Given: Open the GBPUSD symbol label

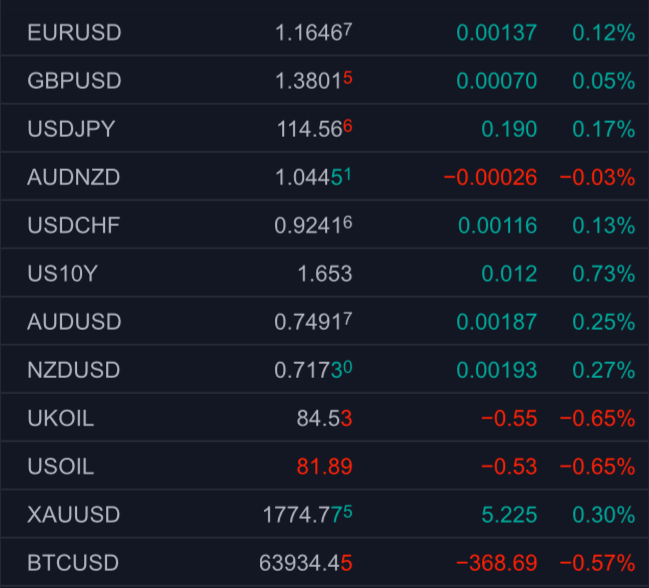Looking at the screenshot, I should 74,81.
